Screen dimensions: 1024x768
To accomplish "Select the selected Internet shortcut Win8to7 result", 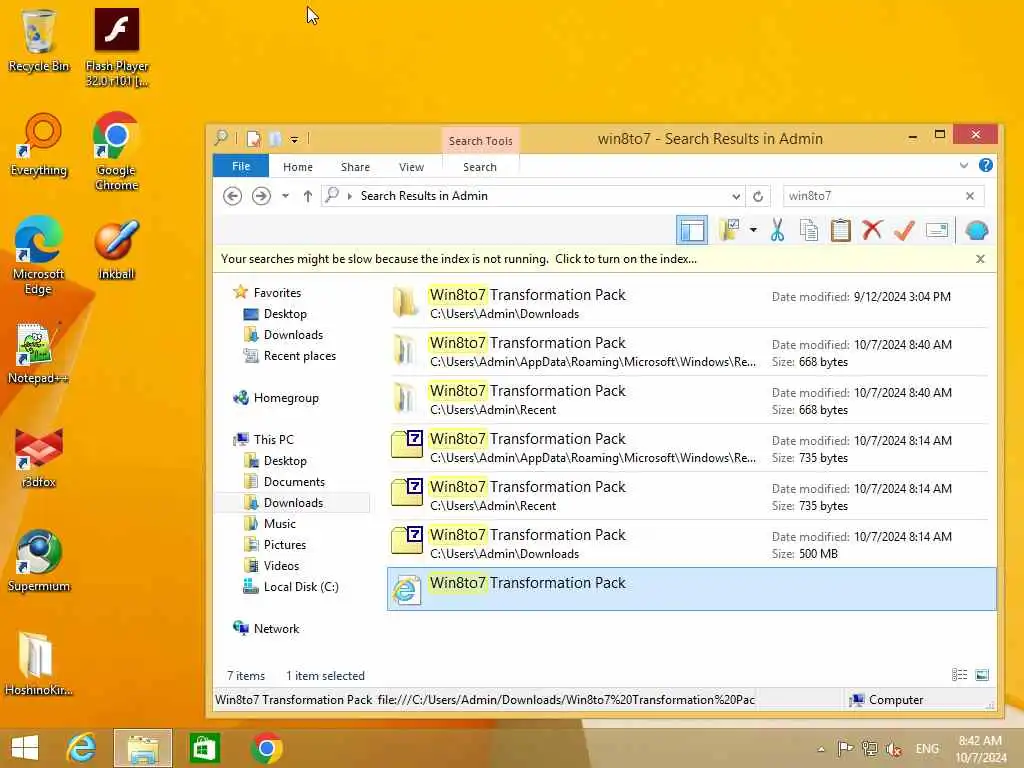I will pos(691,589).
